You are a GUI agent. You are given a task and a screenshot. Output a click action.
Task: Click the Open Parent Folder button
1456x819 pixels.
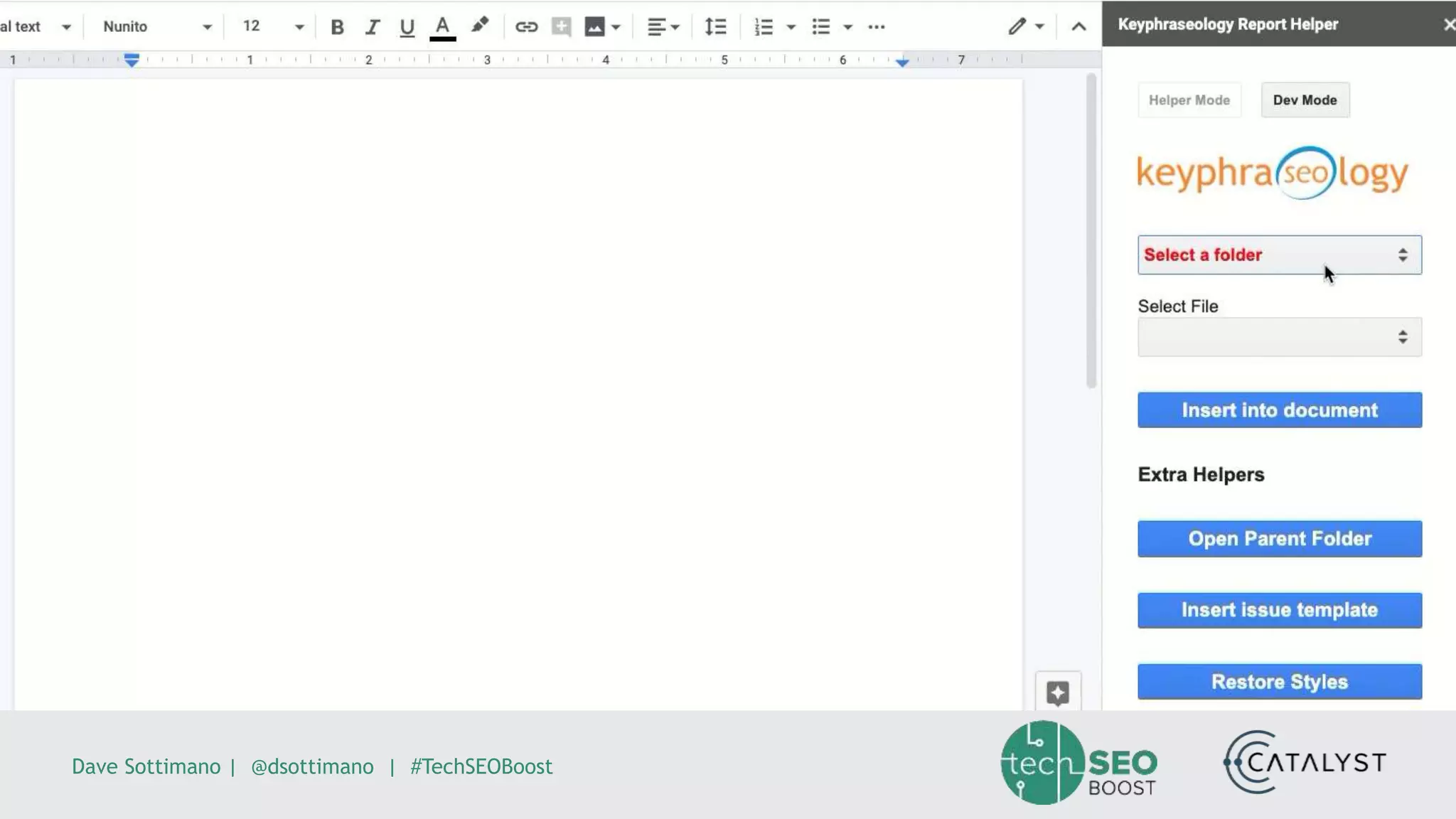tap(1279, 539)
